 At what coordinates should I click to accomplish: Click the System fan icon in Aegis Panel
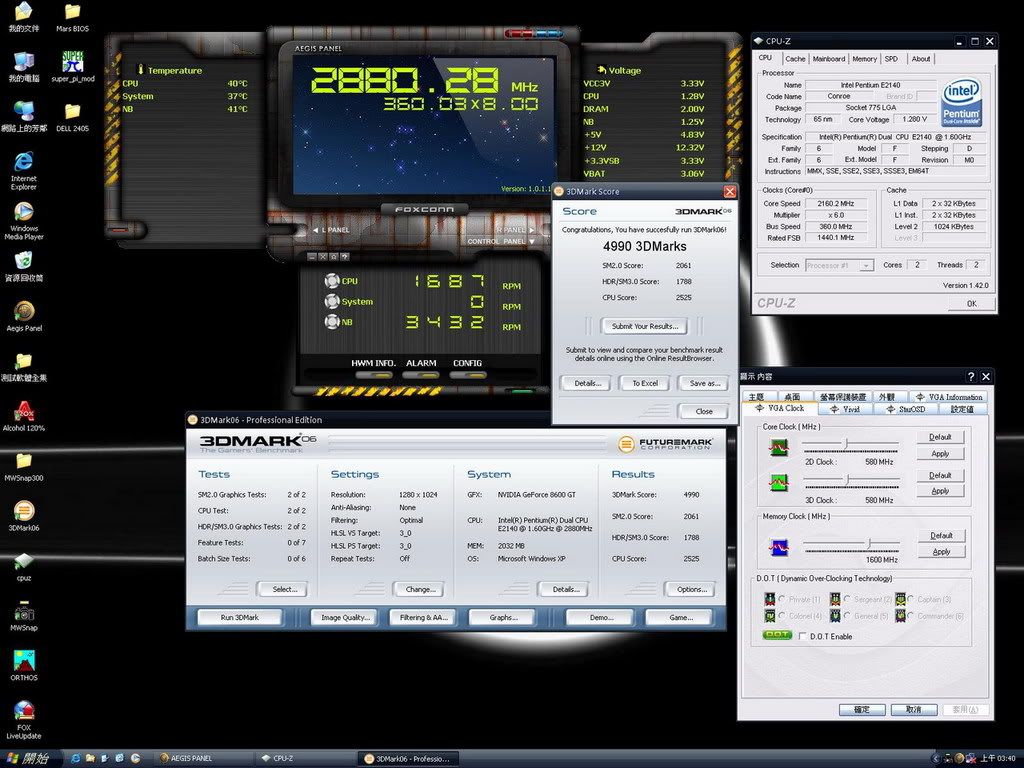coord(332,301)
